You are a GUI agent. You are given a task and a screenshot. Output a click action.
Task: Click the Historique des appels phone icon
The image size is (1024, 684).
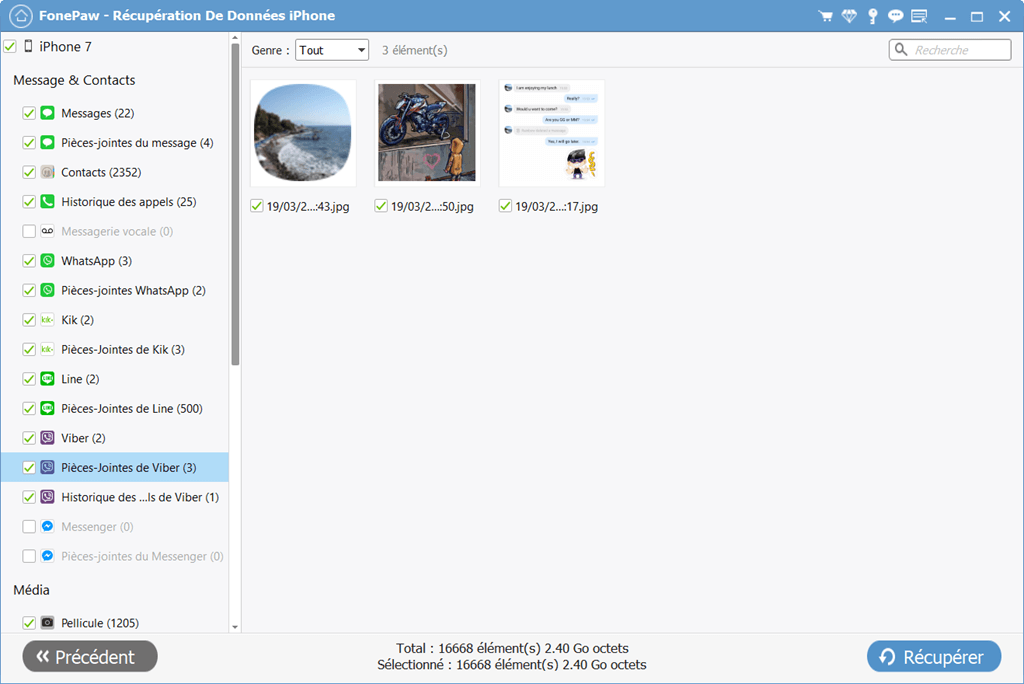coord(47,201)
